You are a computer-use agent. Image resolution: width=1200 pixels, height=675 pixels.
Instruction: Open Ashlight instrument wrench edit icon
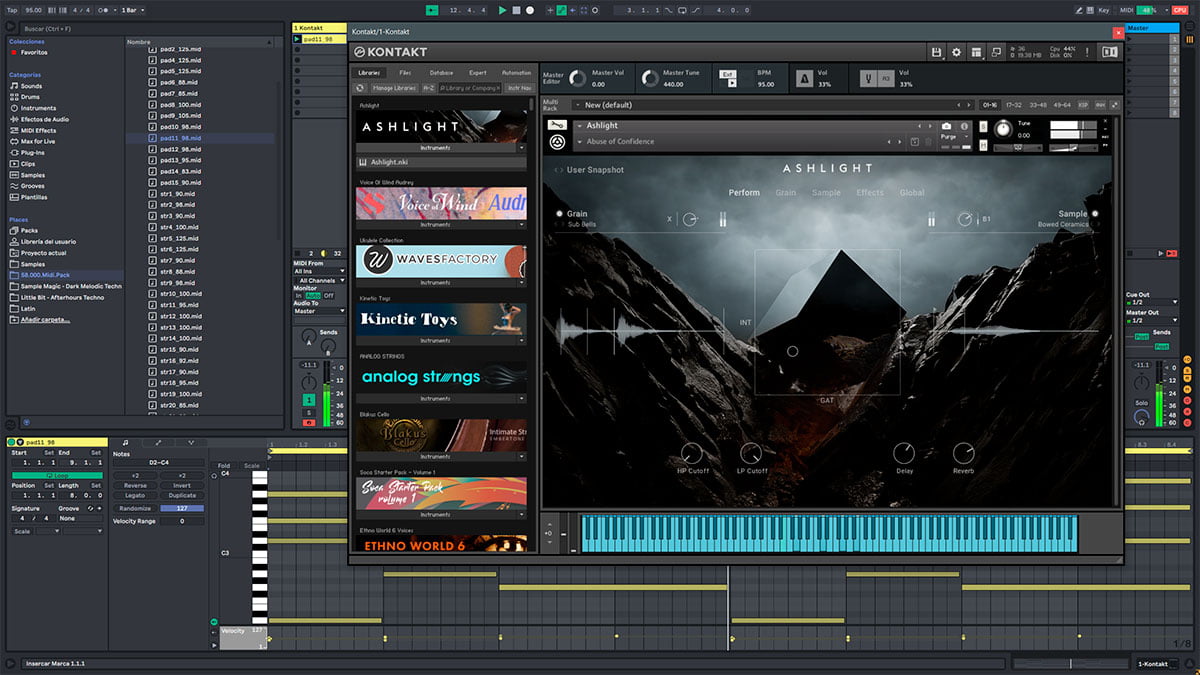557,126
